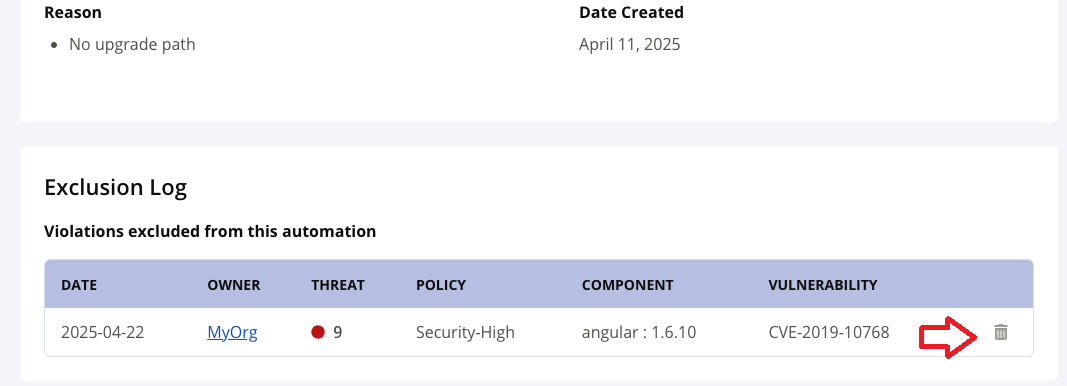Select the angular : 1.6.10 component cell
The image size is (1067, 386).
[x=639, y=332]
